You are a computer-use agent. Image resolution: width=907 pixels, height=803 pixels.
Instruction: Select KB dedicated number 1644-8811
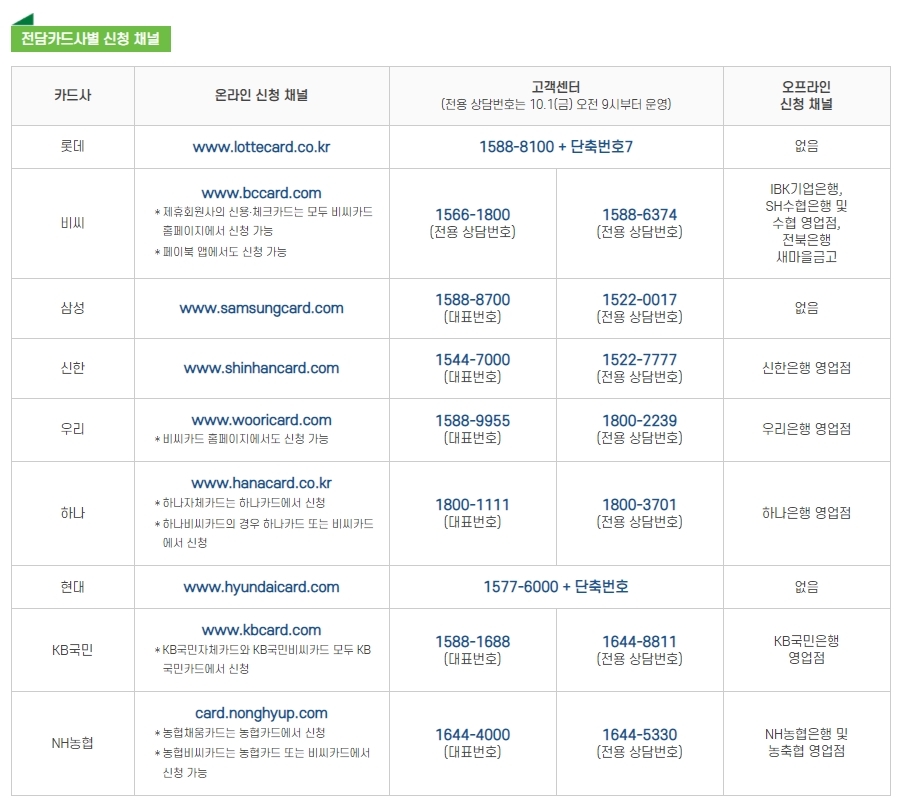[x=639, y=642]
